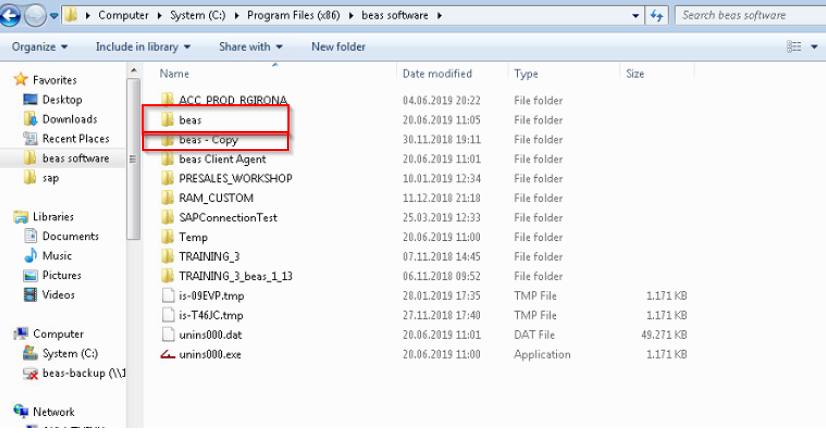This screenshot has width=826, height=434.
Task: Click beas software breadcrumb segment
Action: [395, 15]
